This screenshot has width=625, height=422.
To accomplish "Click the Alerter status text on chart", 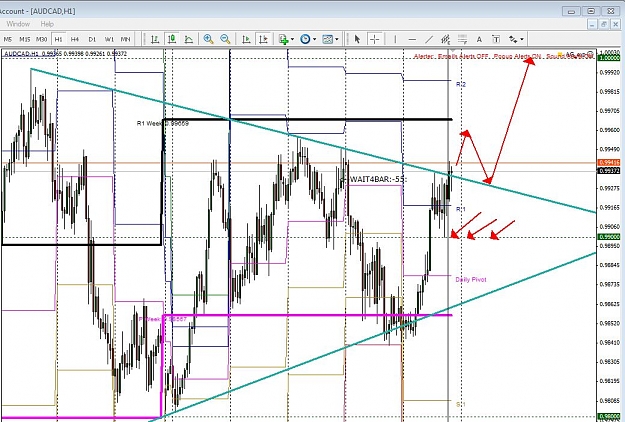I will [x=503, y=56].
